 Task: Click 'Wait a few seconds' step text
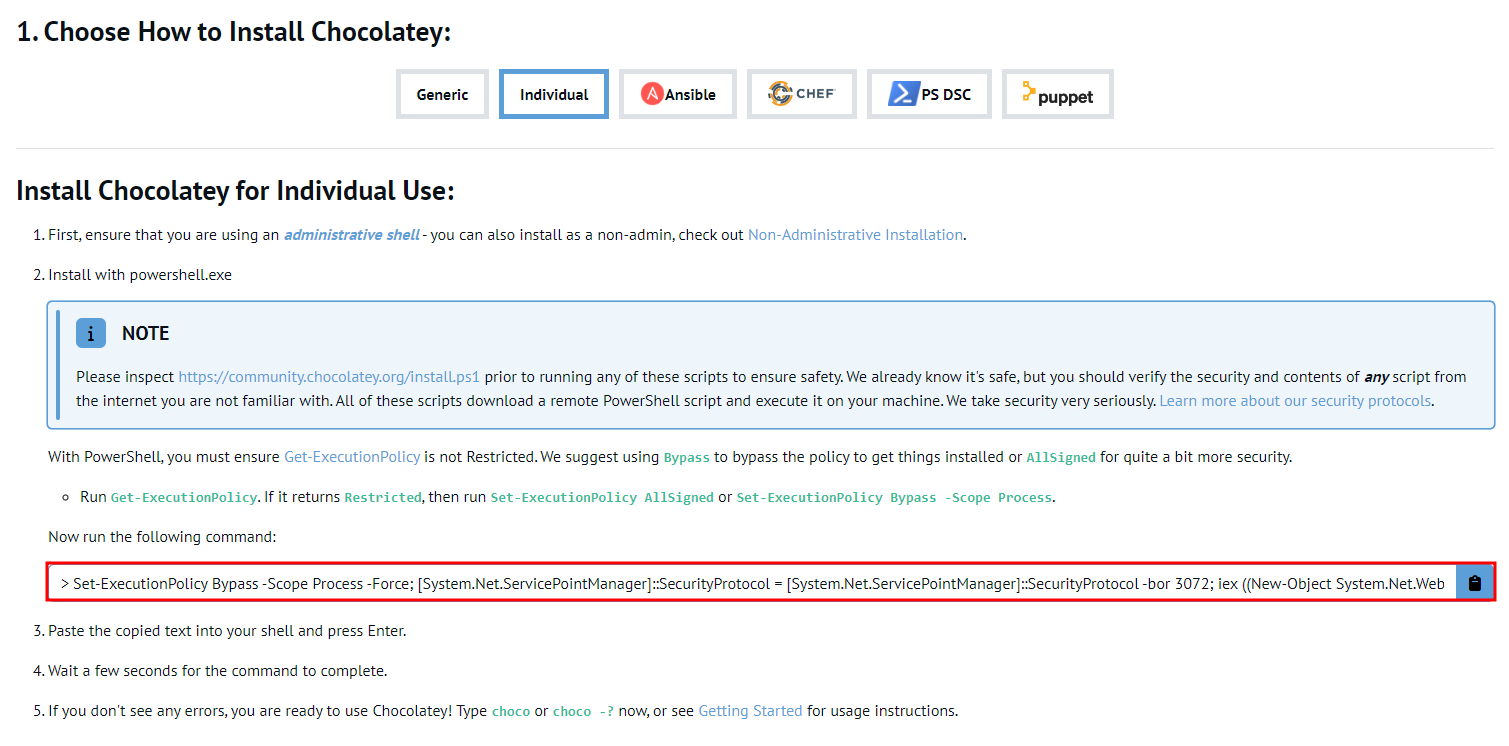coord(217,671)
